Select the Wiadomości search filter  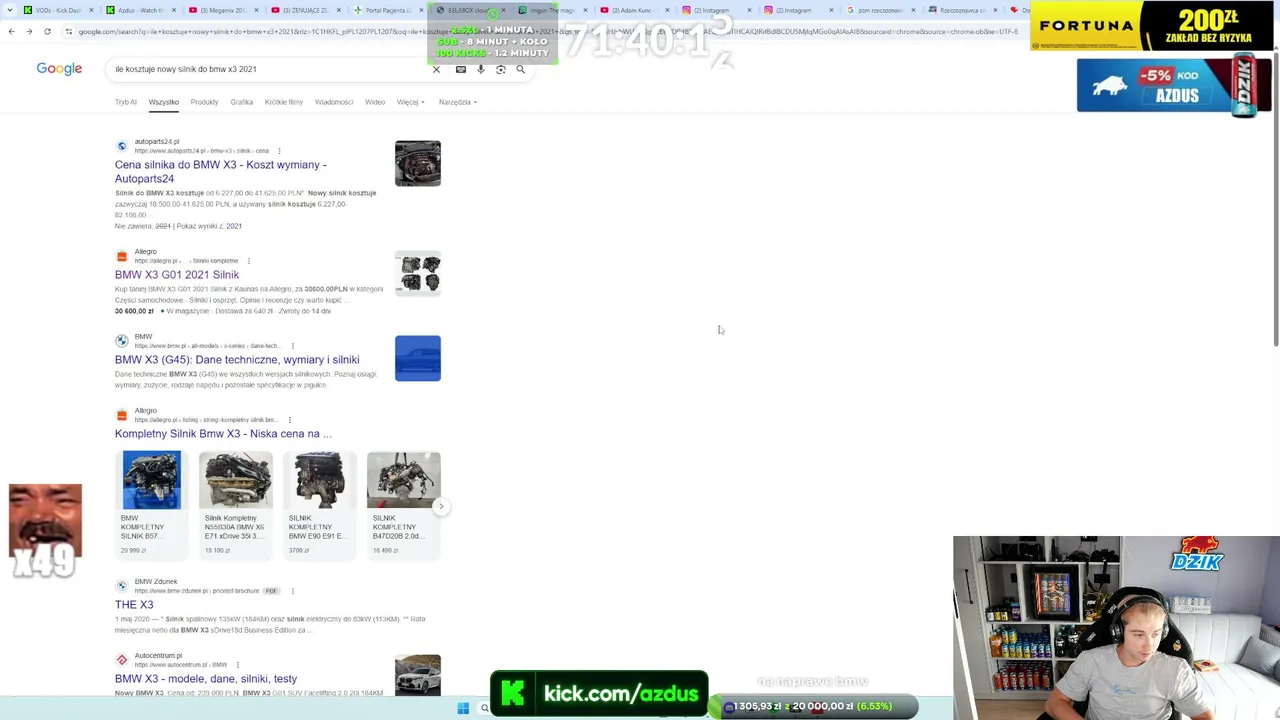pos(334,102)
